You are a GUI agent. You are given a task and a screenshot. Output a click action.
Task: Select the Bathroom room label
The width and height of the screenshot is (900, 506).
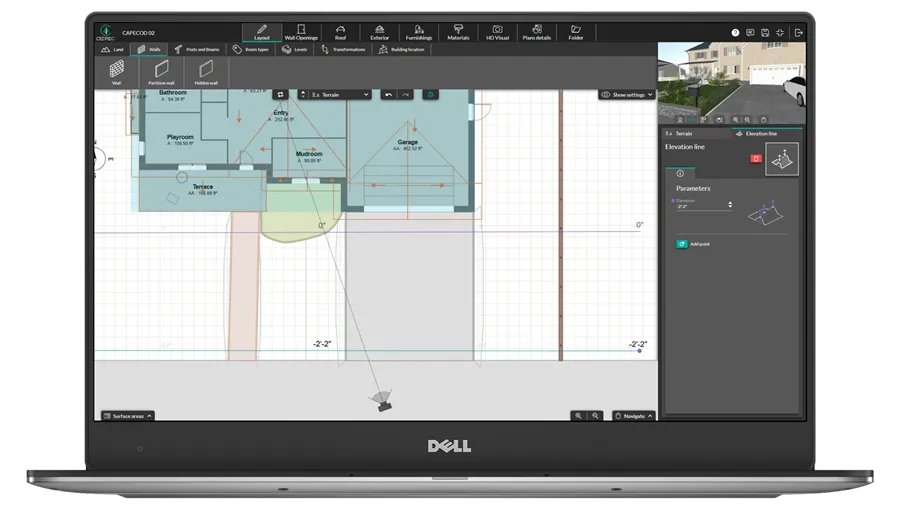click(173, 92)
